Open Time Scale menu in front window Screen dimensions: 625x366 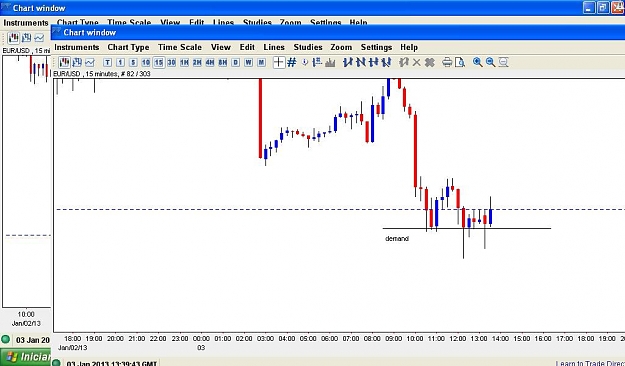(180, 47)
